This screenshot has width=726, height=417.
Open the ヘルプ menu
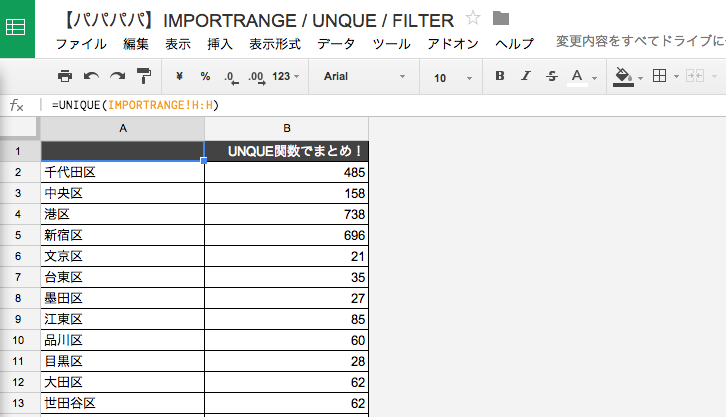514,44
